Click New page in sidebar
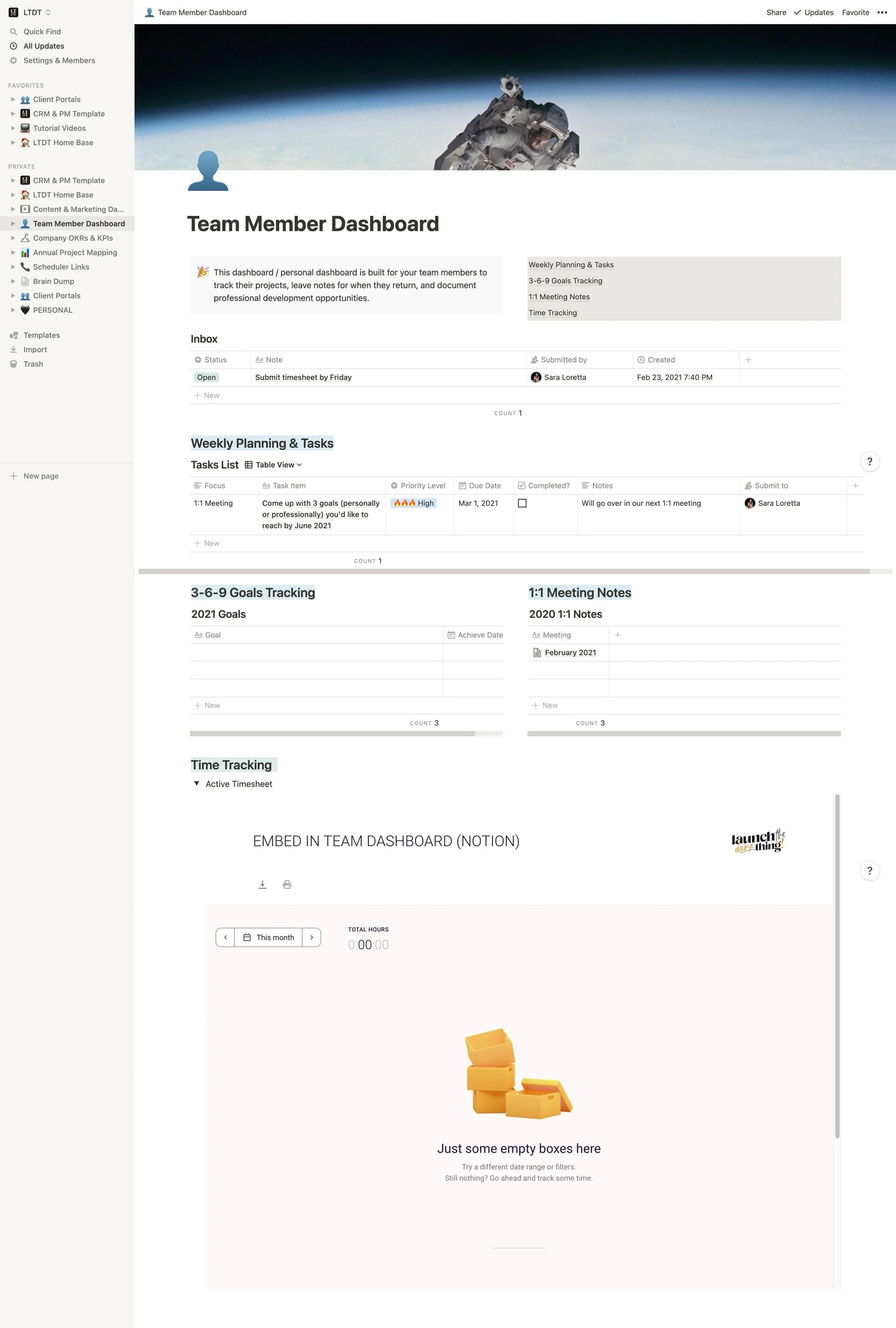This screenshot has width=896, height=1328. (41, 476)
